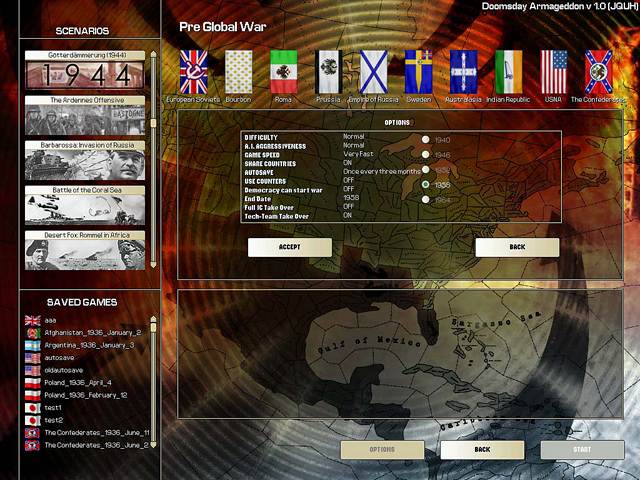Click the bottom Back button
The image size is (640, 480).
[x=482, y=449]
